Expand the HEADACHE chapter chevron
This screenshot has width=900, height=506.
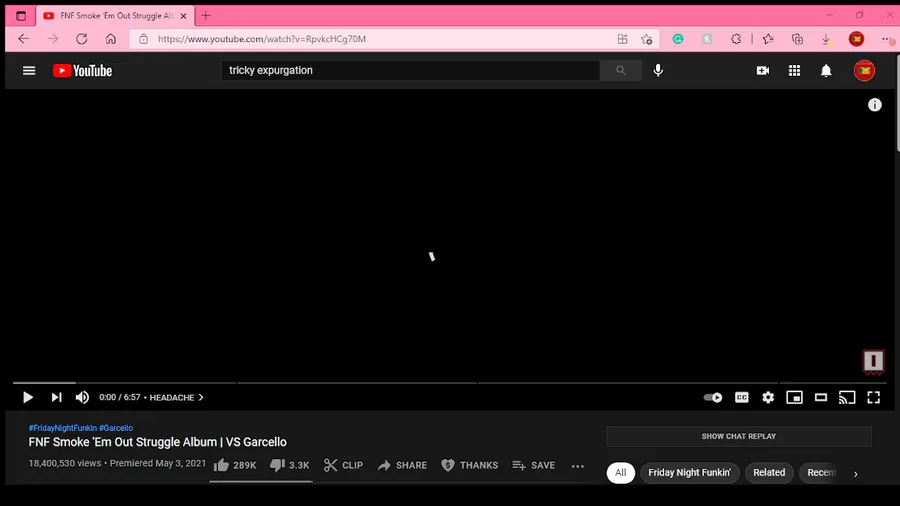point(201,397)
